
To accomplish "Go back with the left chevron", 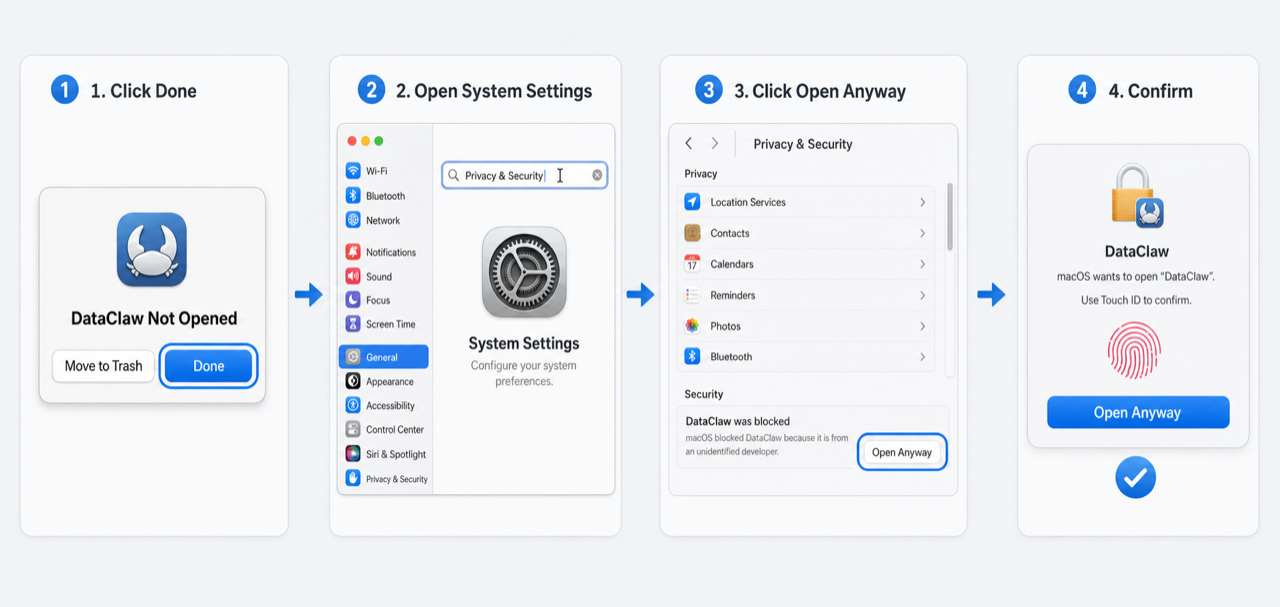I will [688, 144].
